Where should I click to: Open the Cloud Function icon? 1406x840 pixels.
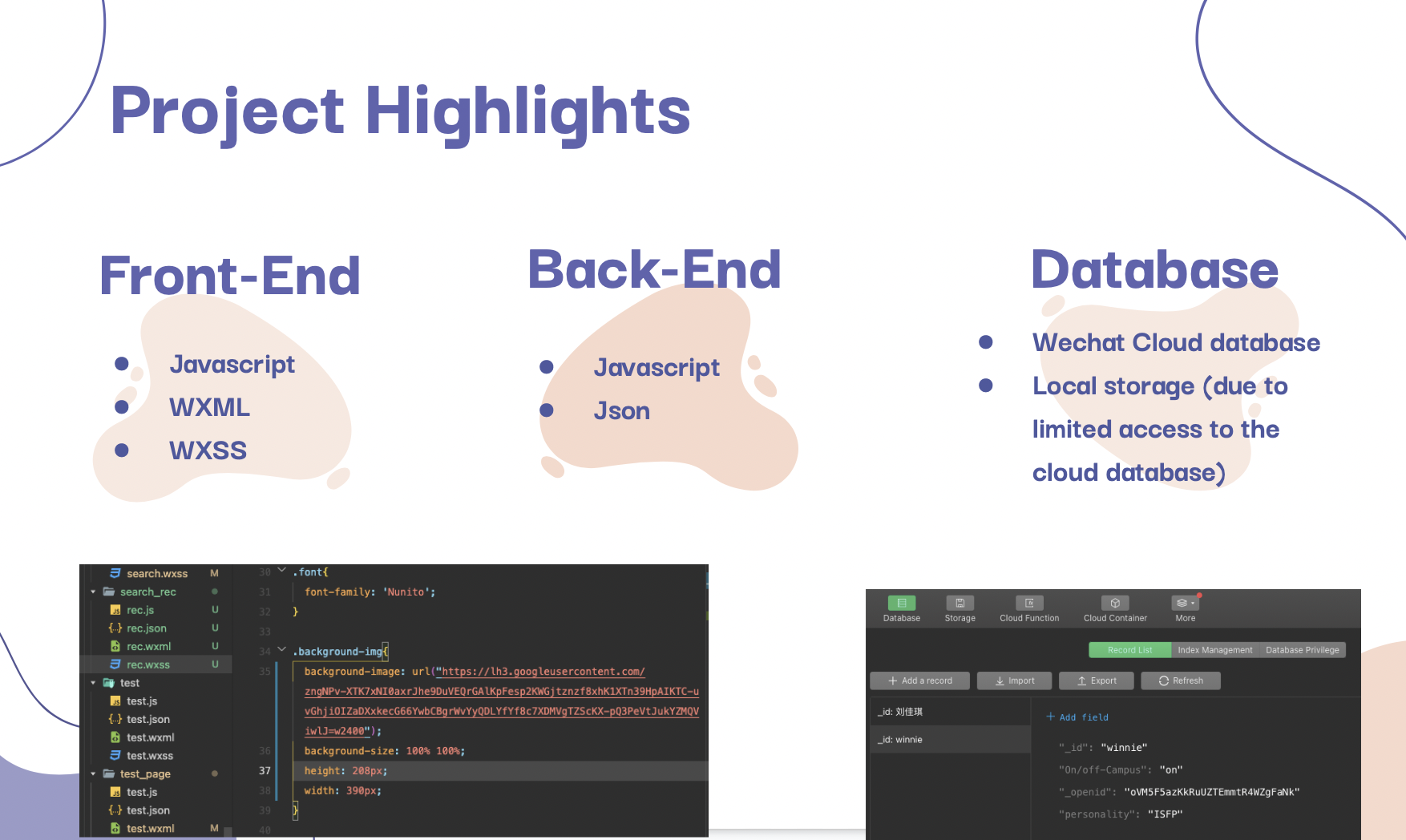click(1029, 603)
